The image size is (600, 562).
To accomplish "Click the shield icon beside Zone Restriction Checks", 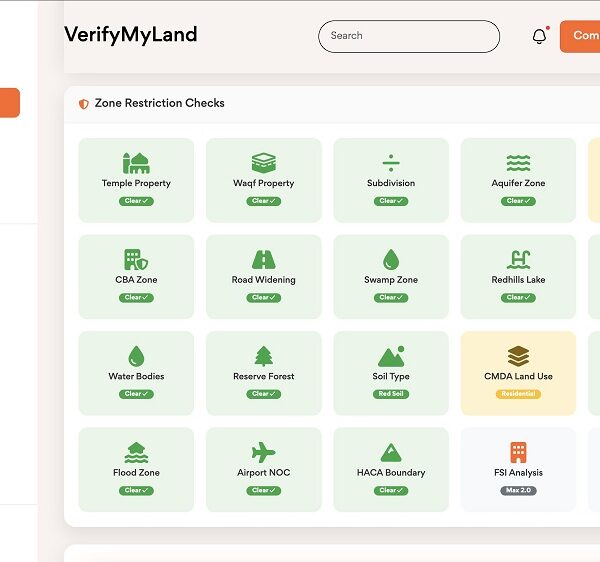I will point(83,104).
